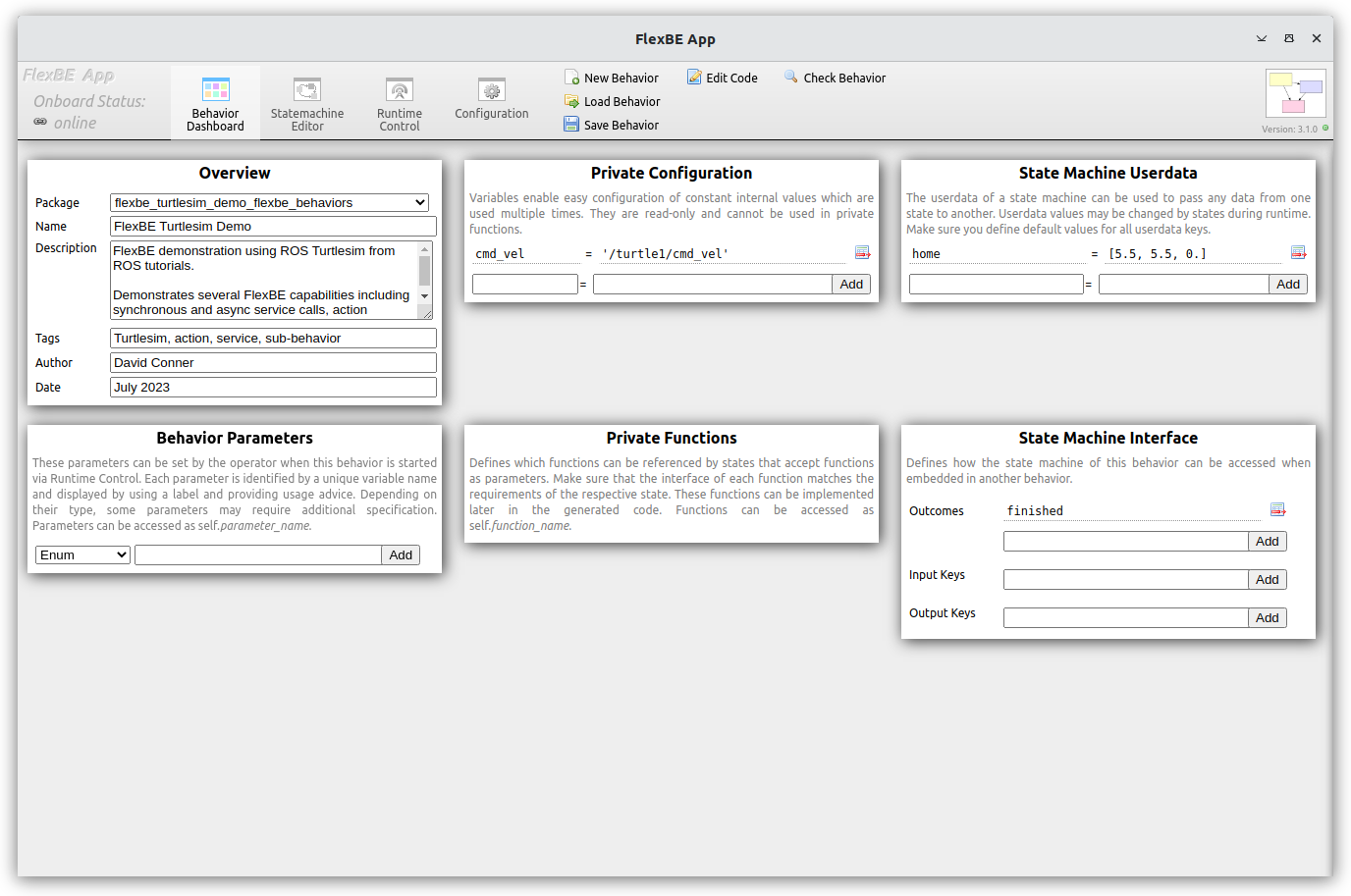Remove the cmd_vel private configuration entry
This screenshot has height=896, width=1351.
click(x=862, y=252)
